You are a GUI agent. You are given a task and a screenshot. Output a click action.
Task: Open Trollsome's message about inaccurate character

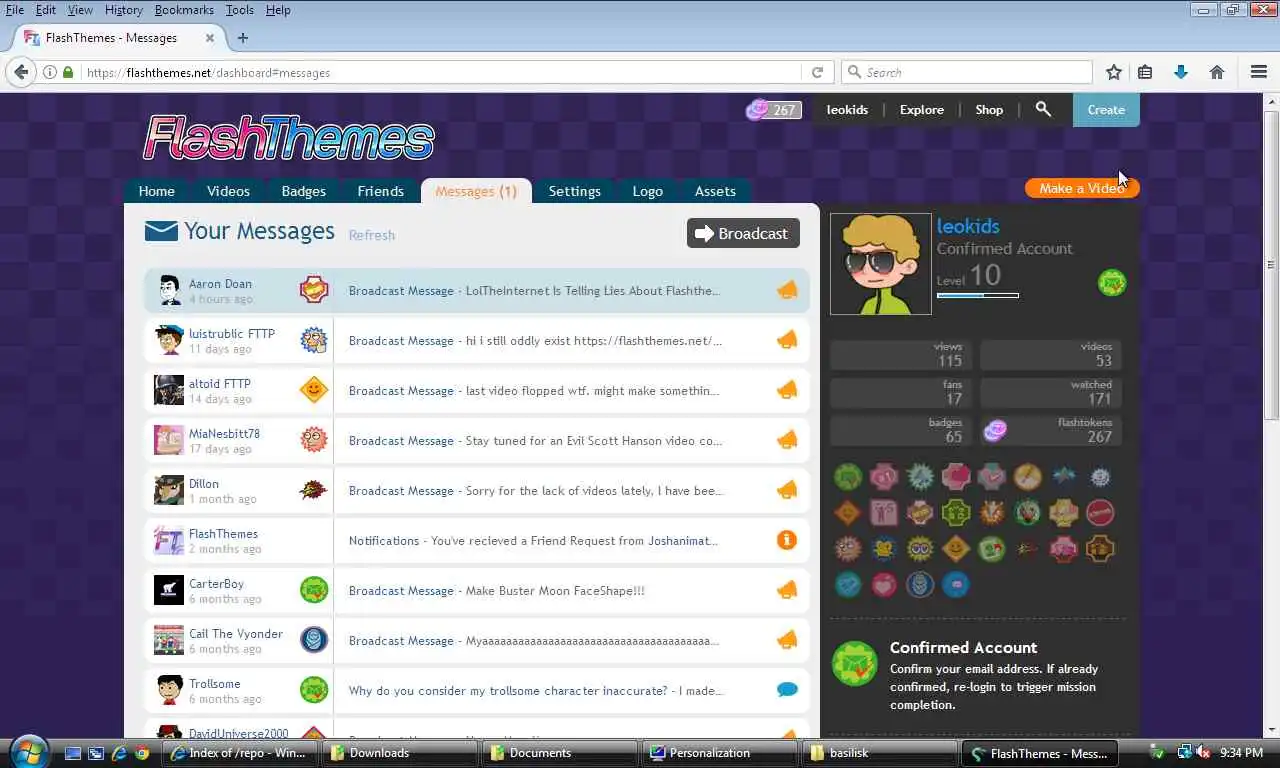click(536, 691)
